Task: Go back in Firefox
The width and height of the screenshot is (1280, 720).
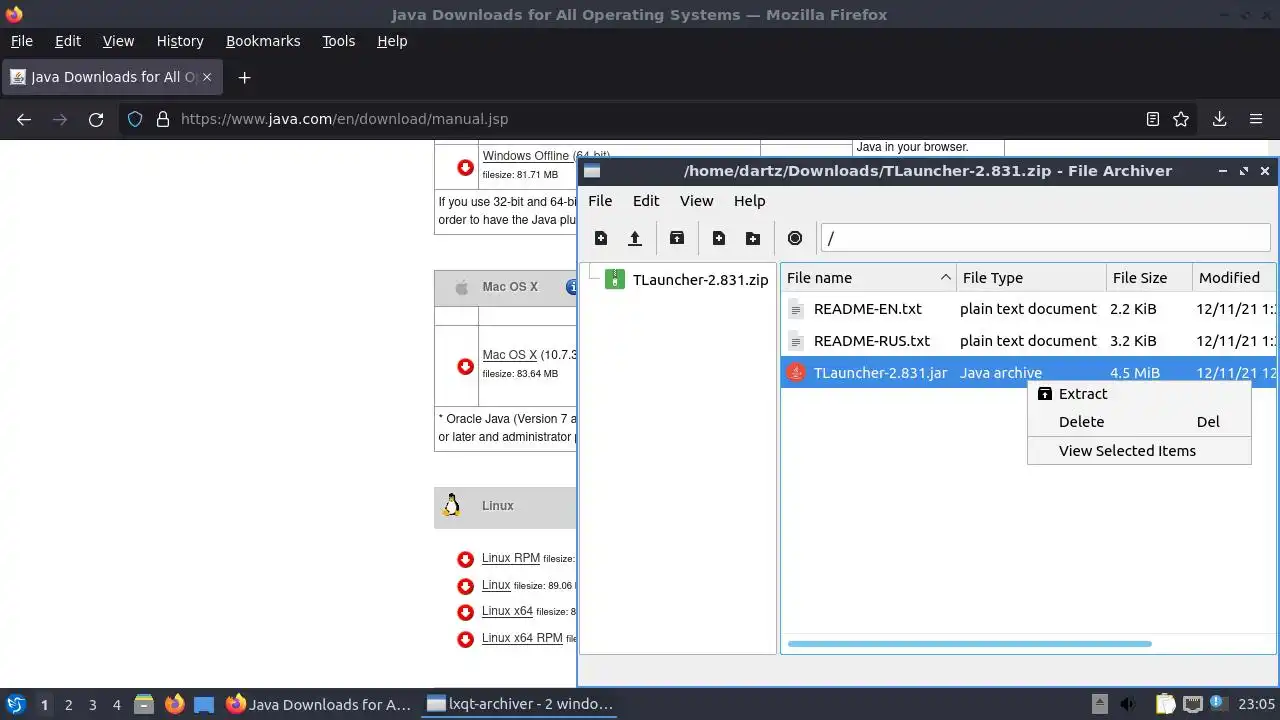Action: tap(24, 119)
